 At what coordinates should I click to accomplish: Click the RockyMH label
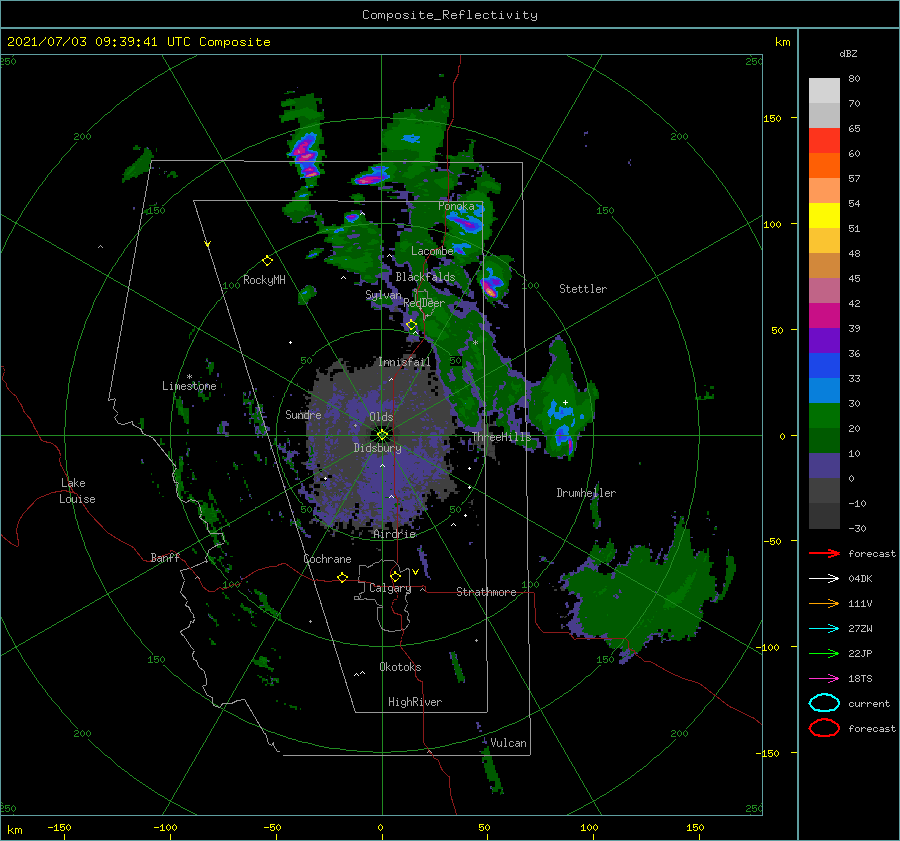(264, 280)
